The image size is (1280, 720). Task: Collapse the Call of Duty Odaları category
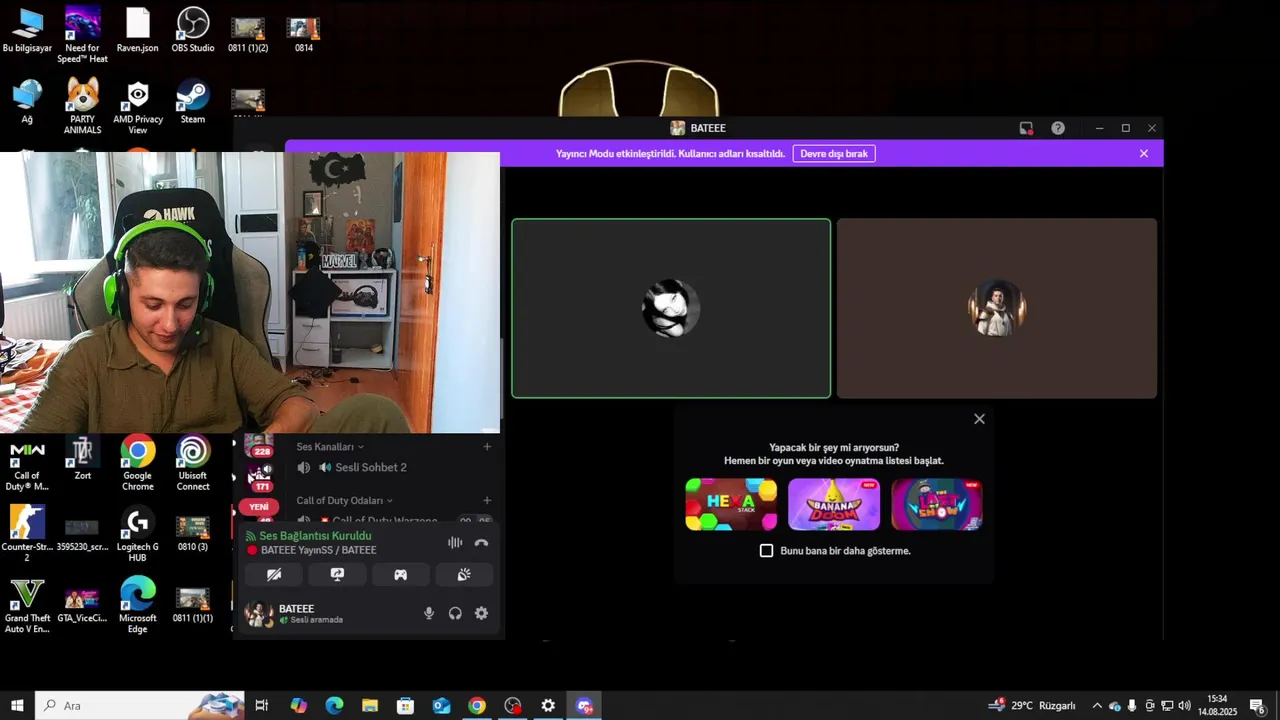345,500
